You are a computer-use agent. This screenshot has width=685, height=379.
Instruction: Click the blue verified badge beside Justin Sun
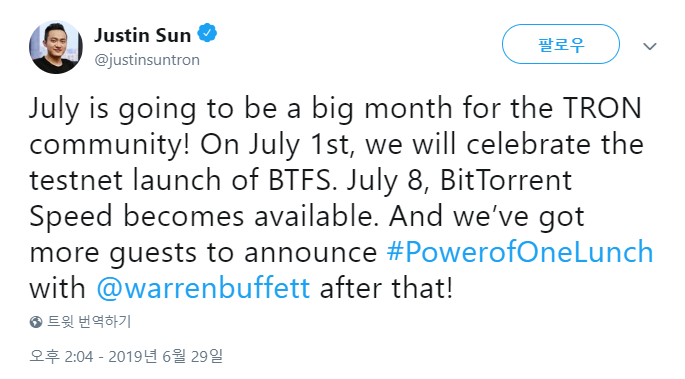tap(207, 33)
